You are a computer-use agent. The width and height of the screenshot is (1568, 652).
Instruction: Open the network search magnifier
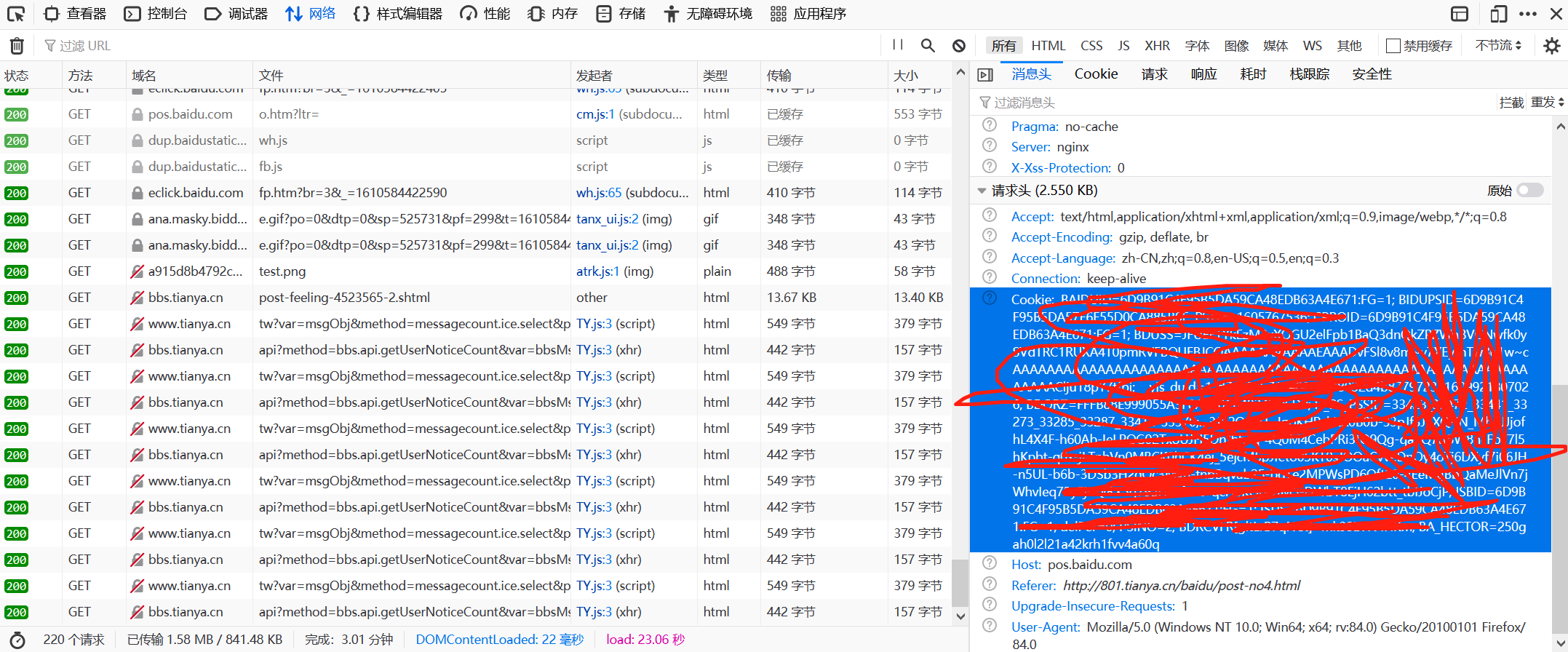click(928, 45)
